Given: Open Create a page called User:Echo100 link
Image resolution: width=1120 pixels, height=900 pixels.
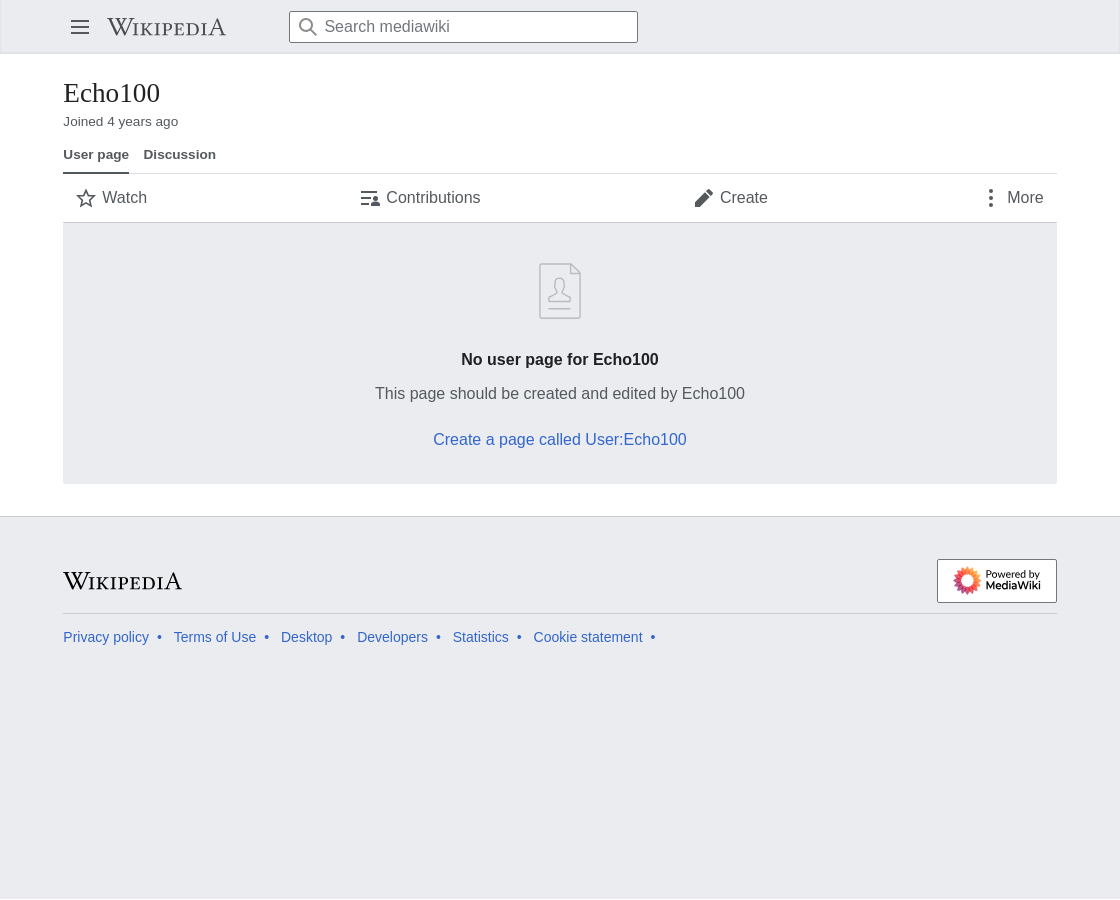Looking at the screenshot, I should [x=560, y=439].
